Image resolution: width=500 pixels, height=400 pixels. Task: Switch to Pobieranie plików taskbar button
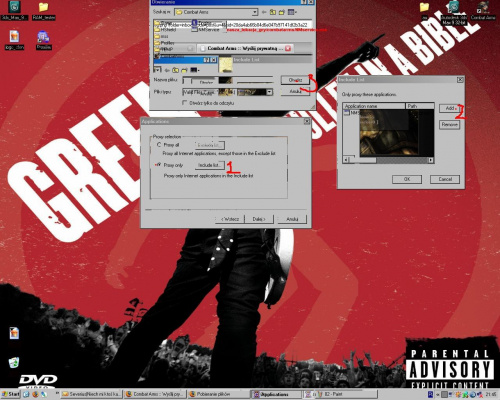pos(218,394)
